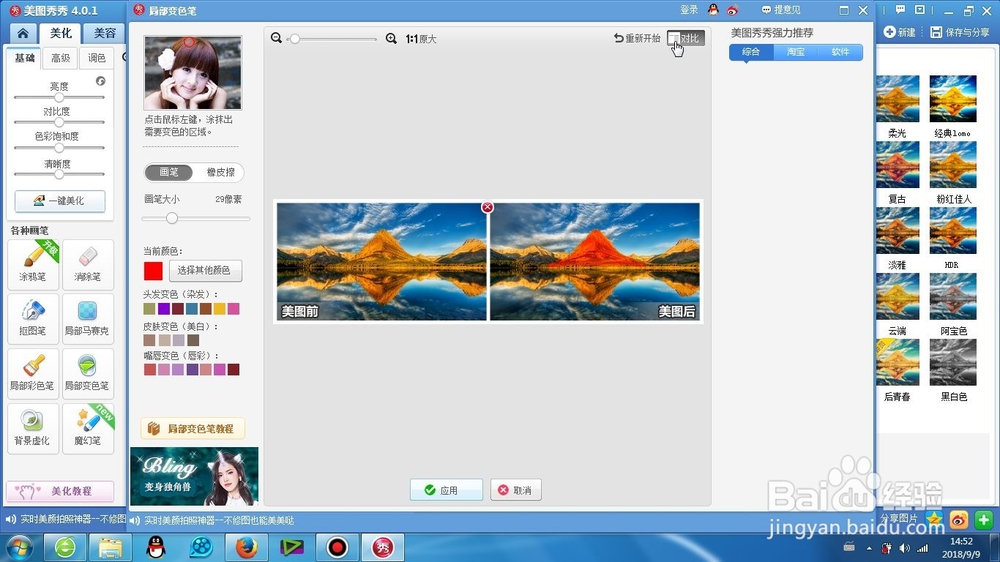Click the 应用 apply button
1000x562 pixels.
[446, 490]
